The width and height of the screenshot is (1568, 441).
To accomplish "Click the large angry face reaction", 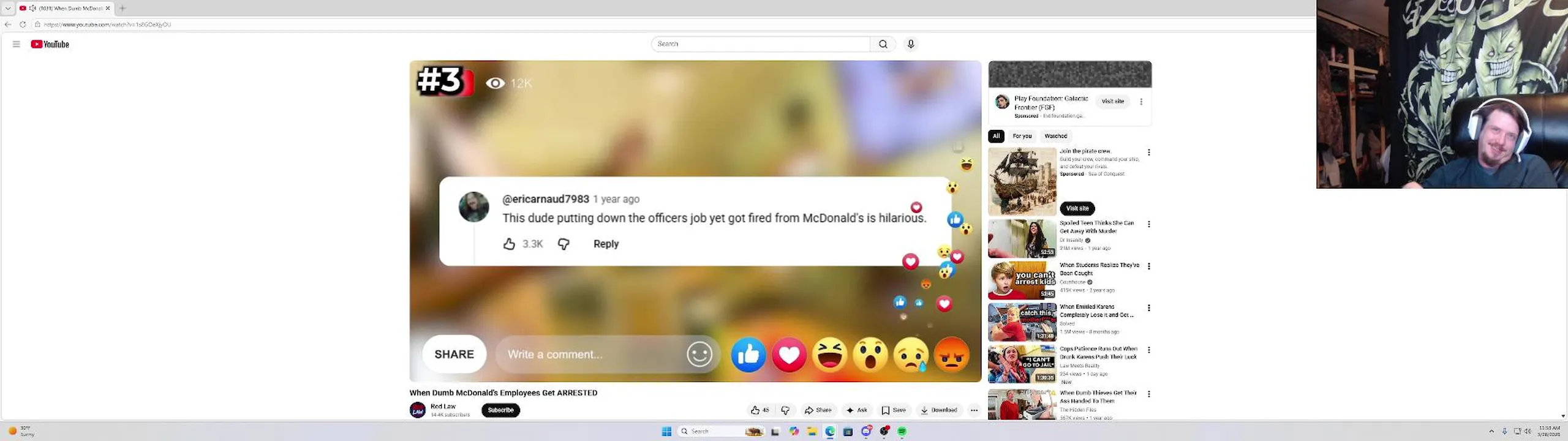I will (x=952, y=354).
